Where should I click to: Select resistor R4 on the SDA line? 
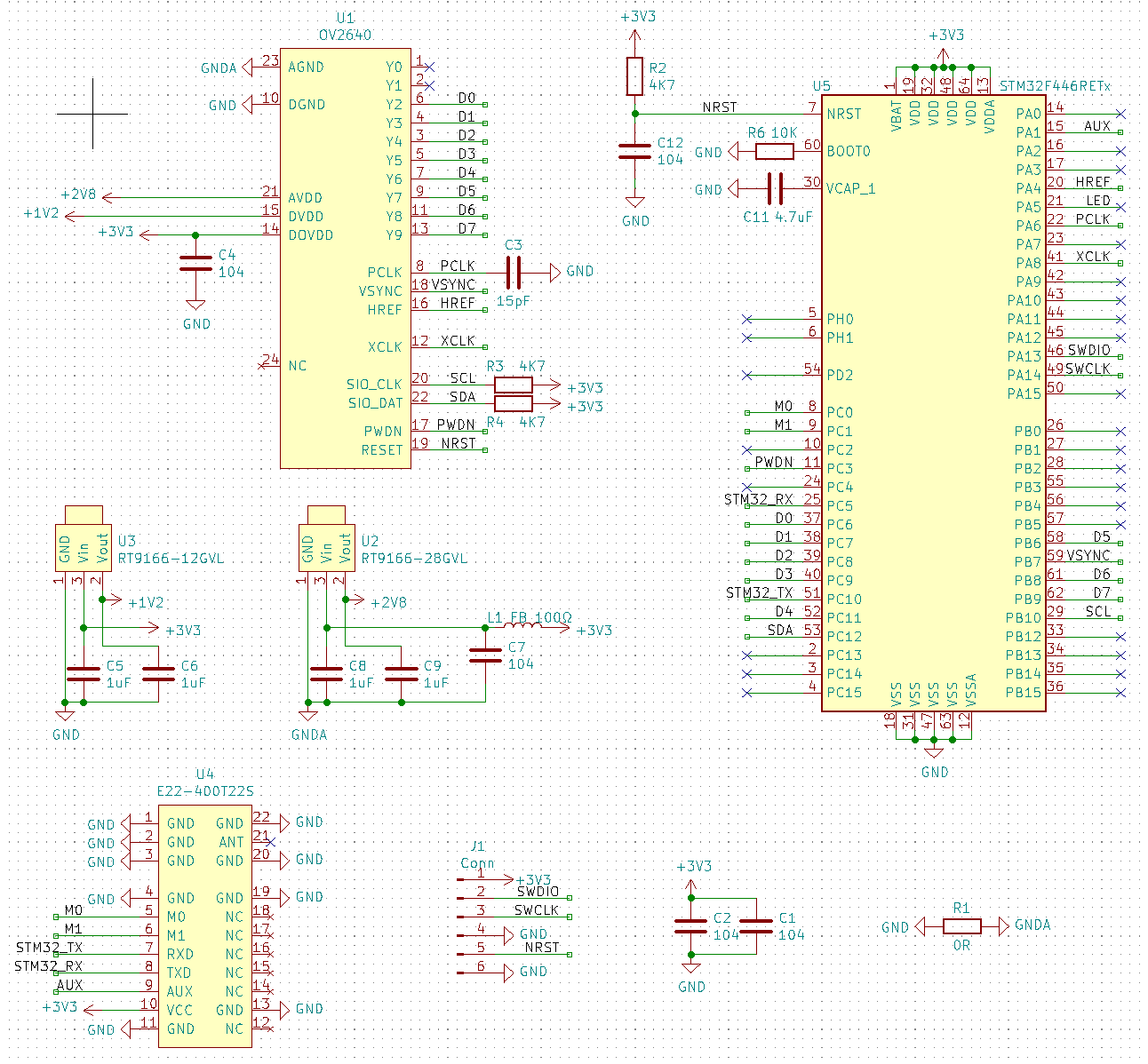click(x=514, y=403)
